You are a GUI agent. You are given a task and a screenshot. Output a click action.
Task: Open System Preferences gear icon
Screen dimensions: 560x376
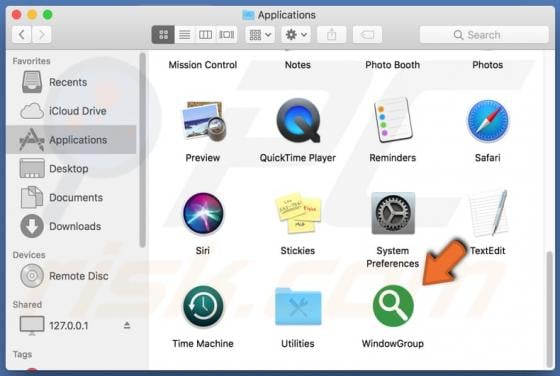(393, 213)
